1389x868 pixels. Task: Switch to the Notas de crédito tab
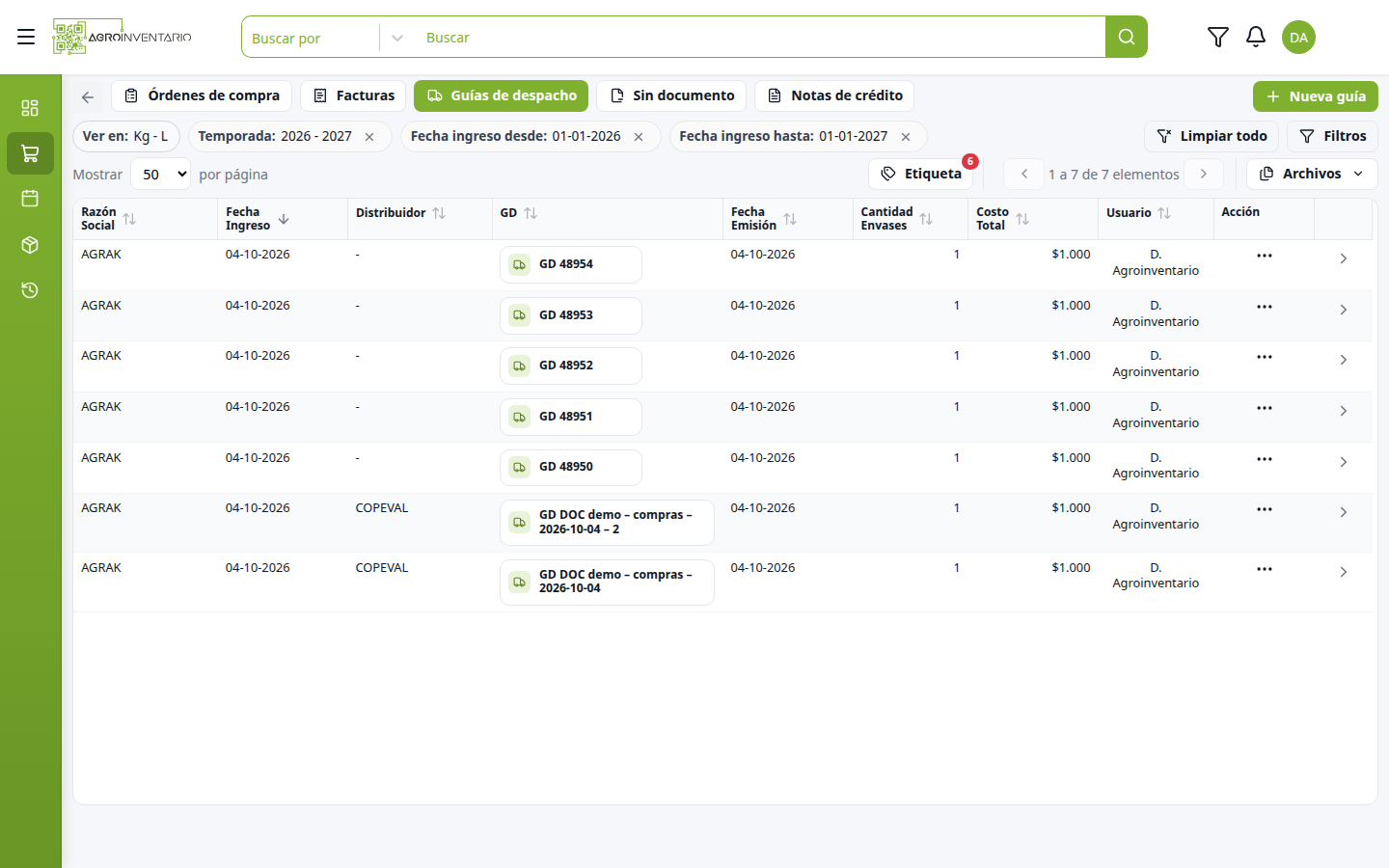(x=834, y=95)
